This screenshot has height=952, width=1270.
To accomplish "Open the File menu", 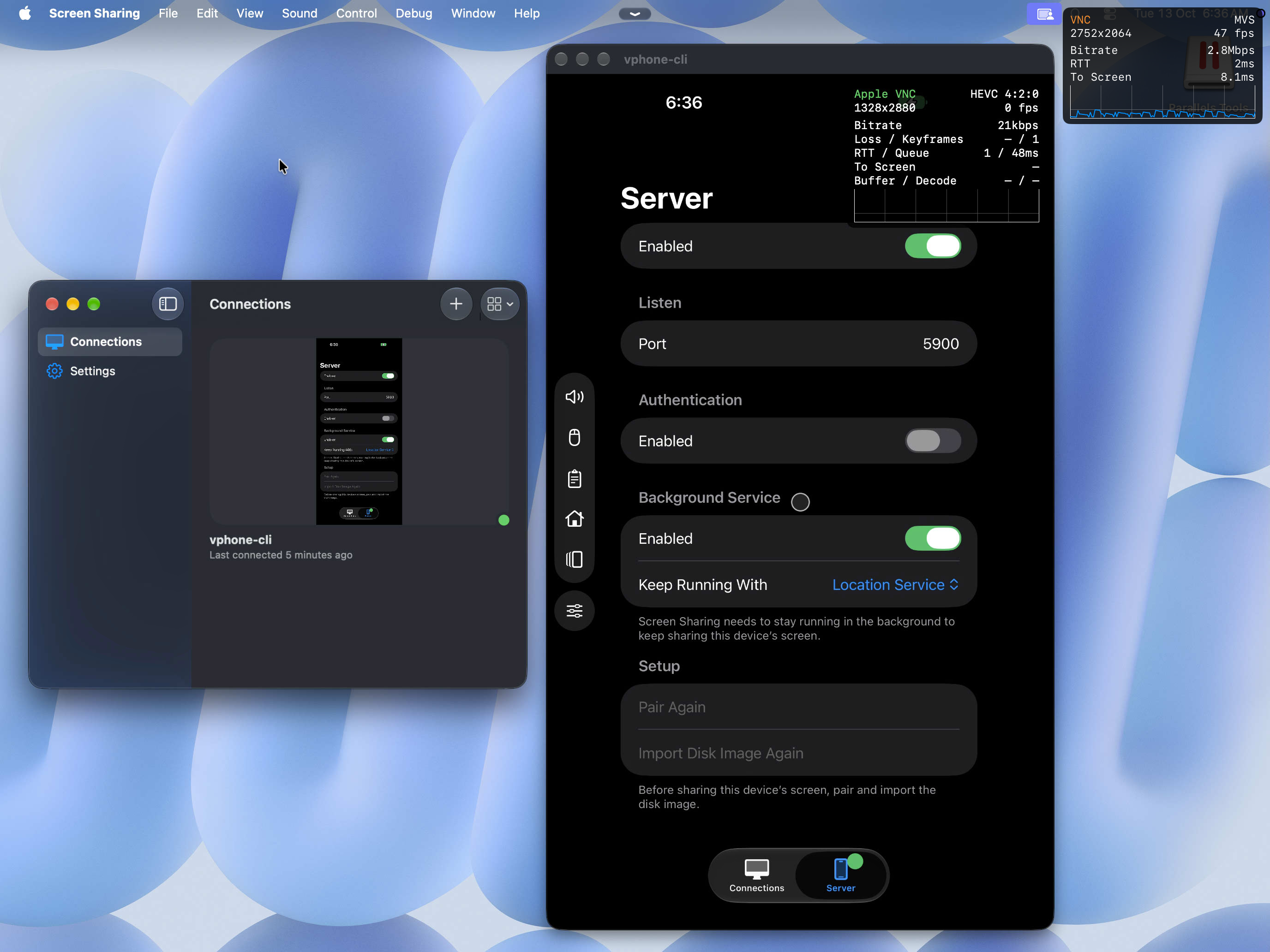I will click(x=168, y=13).
